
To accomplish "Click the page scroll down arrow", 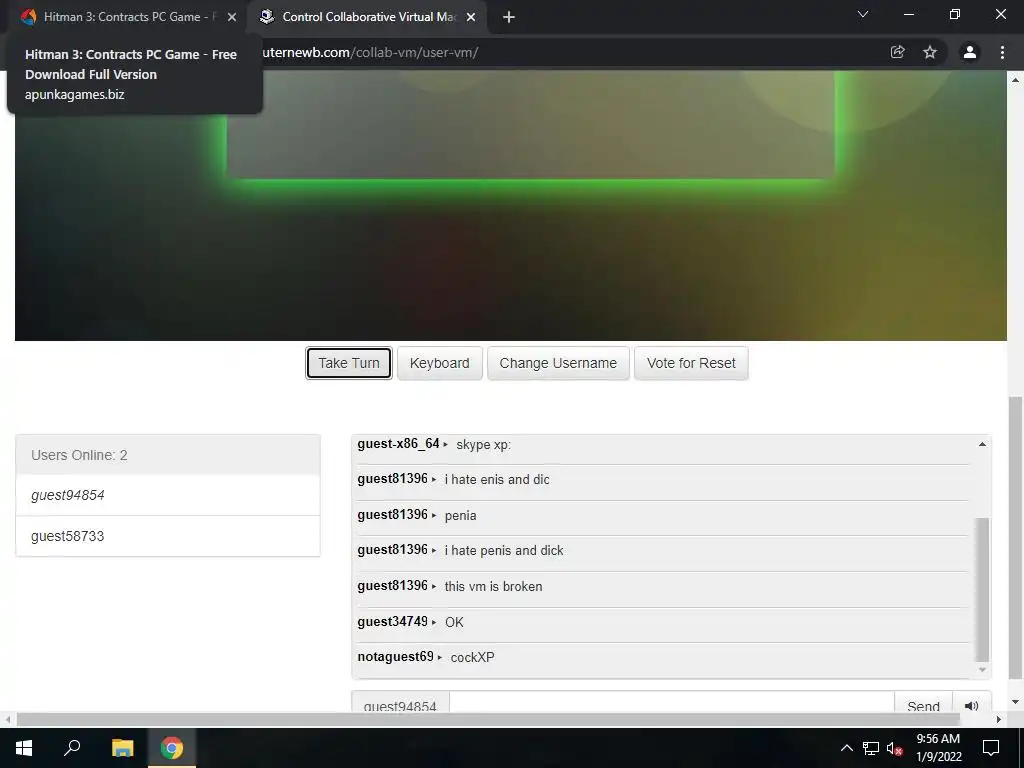I will [x=1016, y=702].
